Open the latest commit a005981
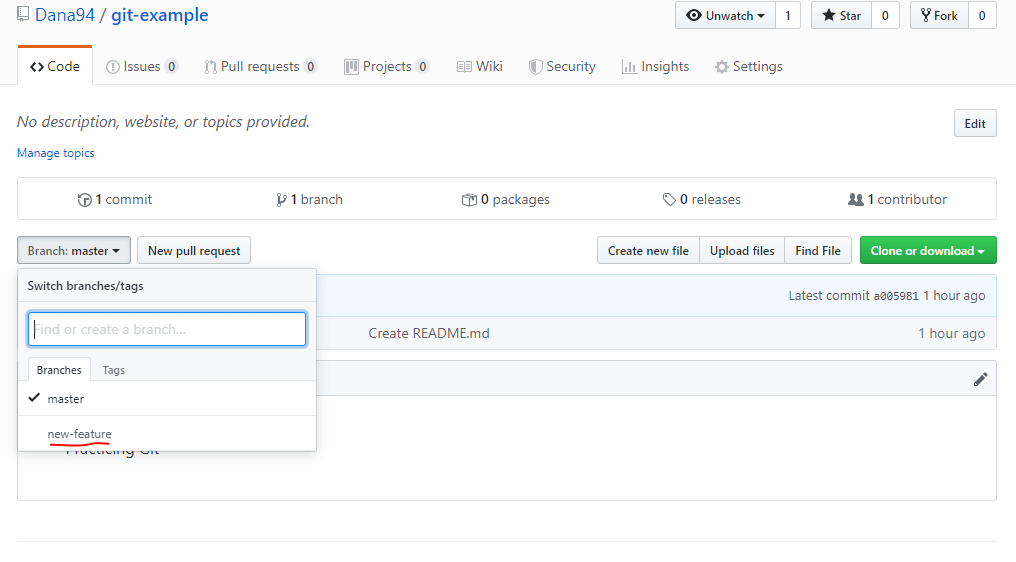The width and height of the screenshot is (1016, 562). pos(895,296)
